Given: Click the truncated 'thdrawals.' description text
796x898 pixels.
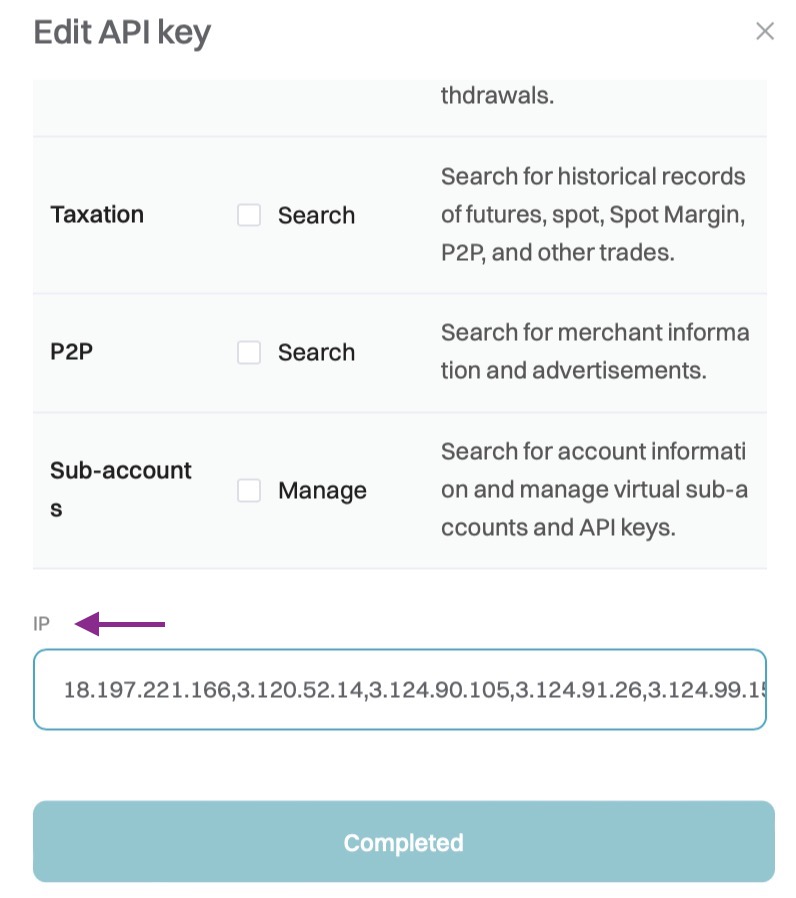Looking at the screenshot, I should pyautogui.click(x=497, y=97).
